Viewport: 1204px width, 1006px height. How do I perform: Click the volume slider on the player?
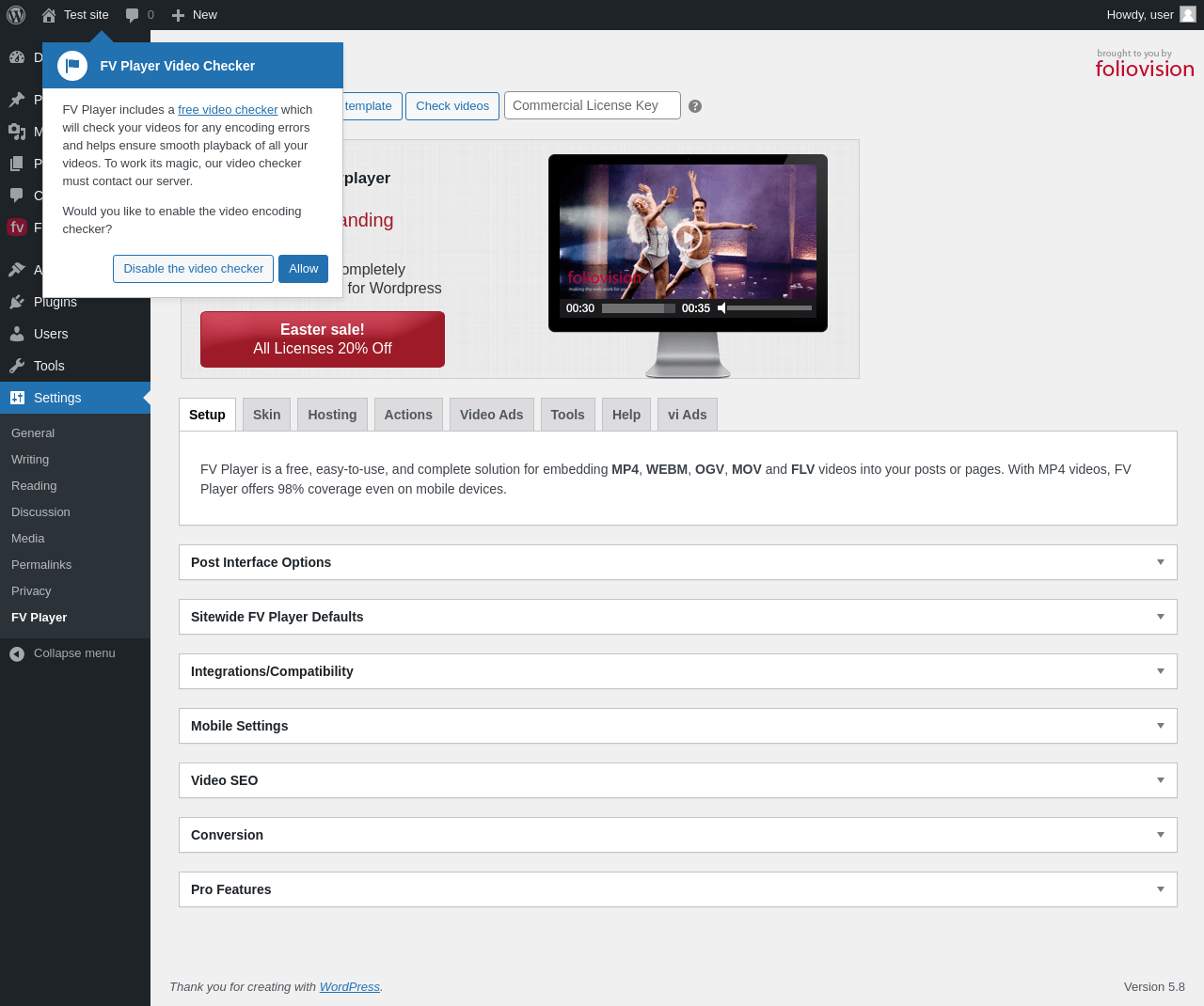click(769, 308)
